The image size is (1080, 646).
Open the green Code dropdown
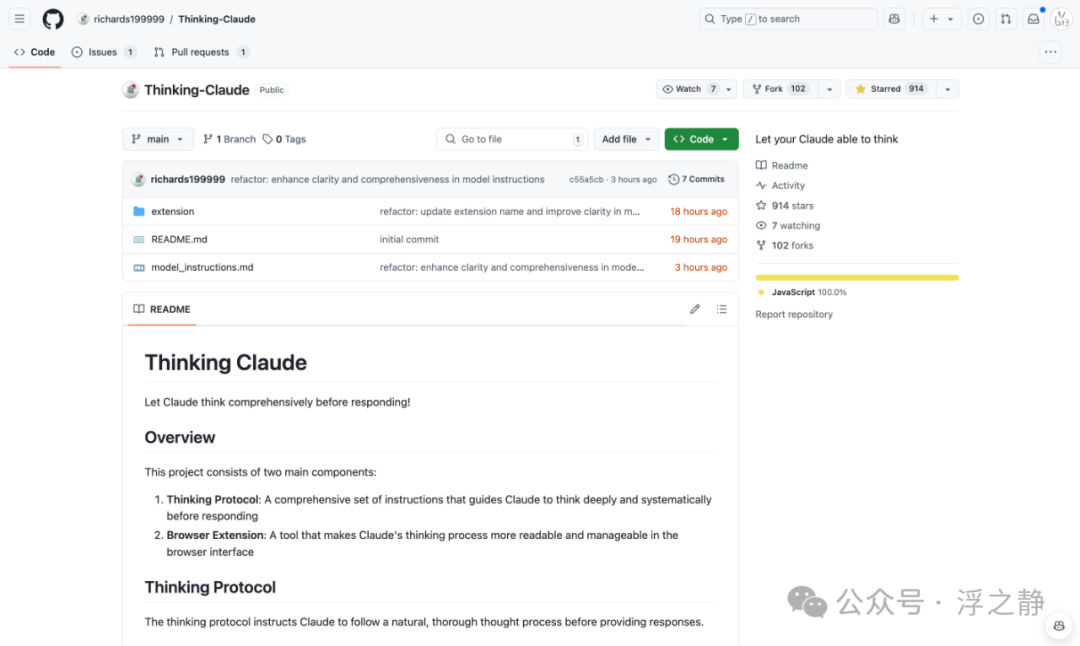701,139
